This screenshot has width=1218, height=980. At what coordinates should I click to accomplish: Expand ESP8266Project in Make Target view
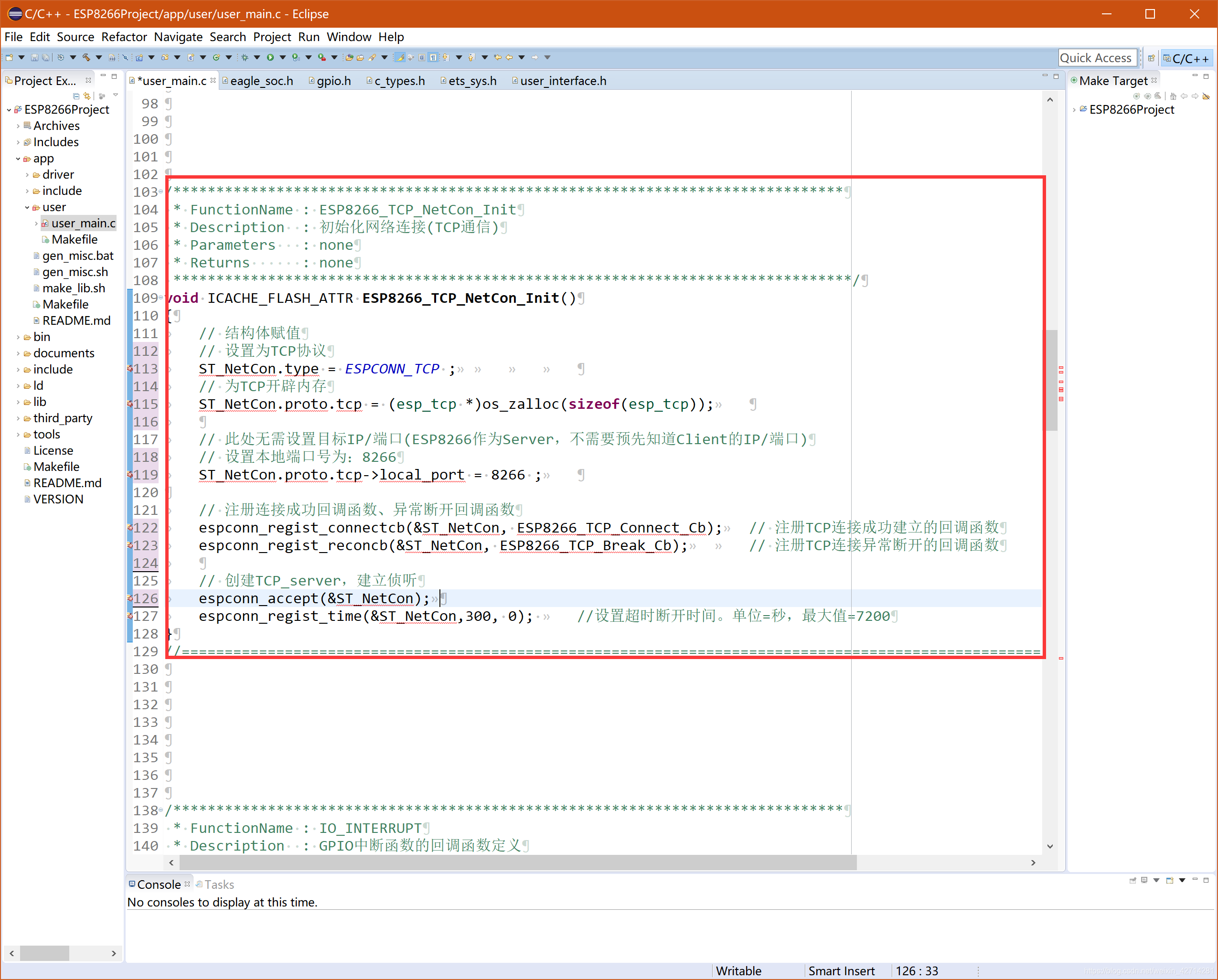coord(1074,110)
